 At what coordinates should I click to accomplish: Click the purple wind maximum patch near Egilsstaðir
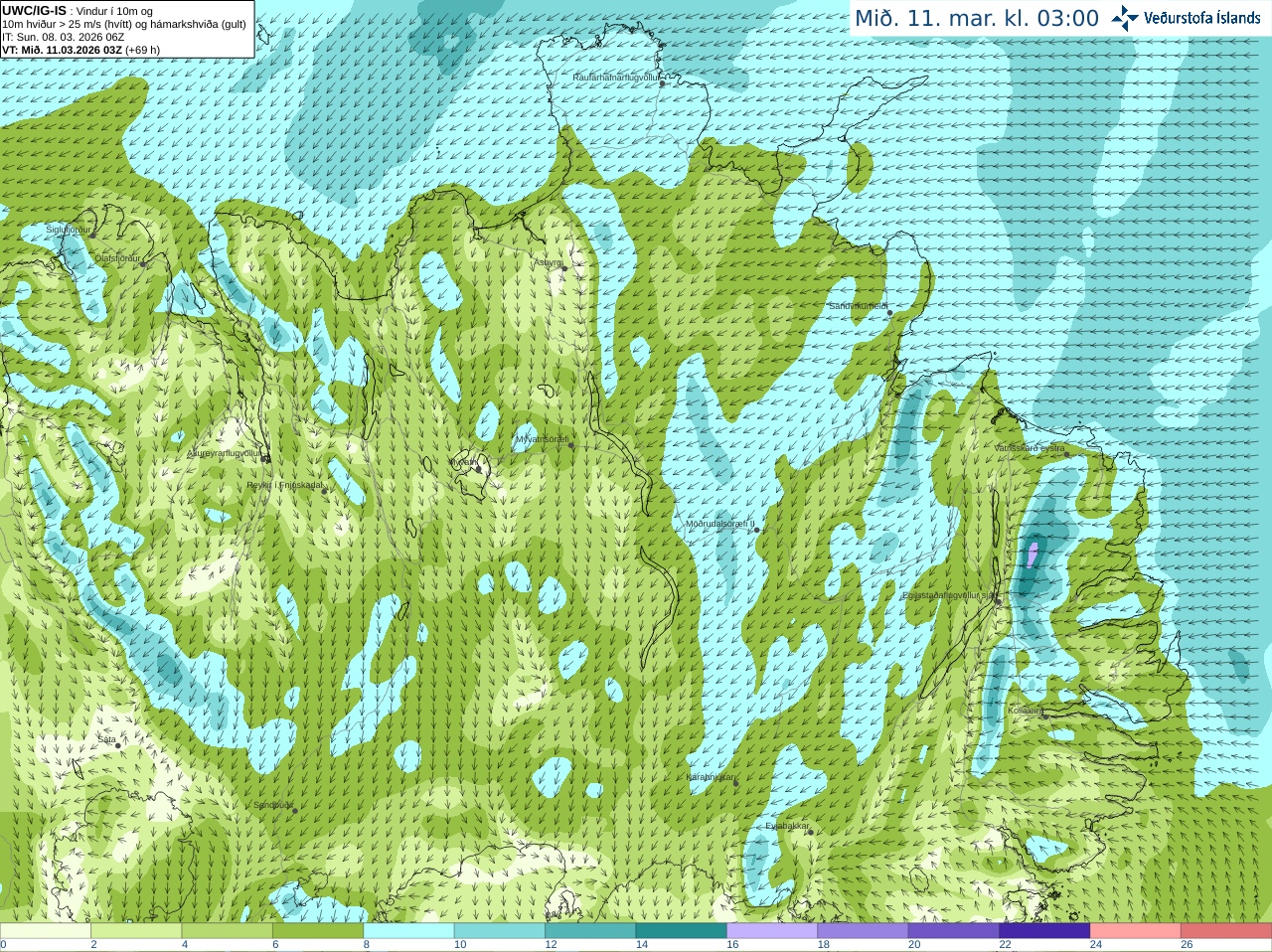tap(1033, 553)
